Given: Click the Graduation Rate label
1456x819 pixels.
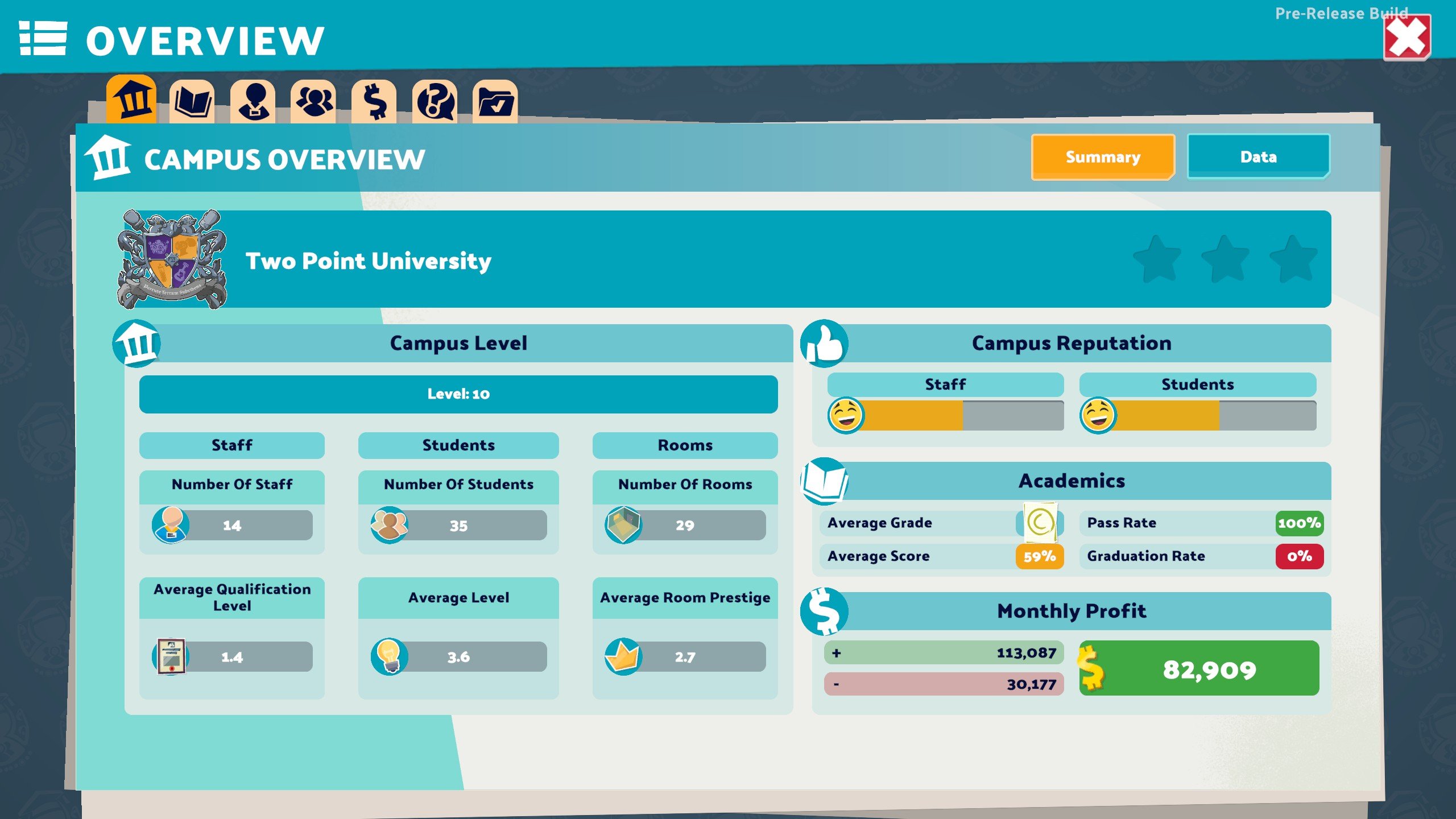Looking at the screenshot, I should point(1146,556).
